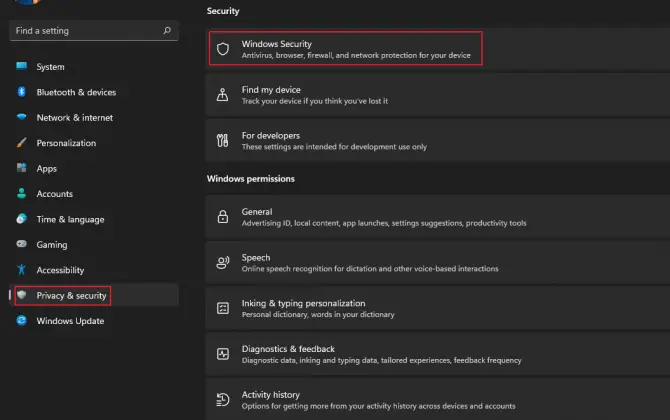Click the Accessibility figure icon
This screenshot has width=670, height=420.
point(21,270)
